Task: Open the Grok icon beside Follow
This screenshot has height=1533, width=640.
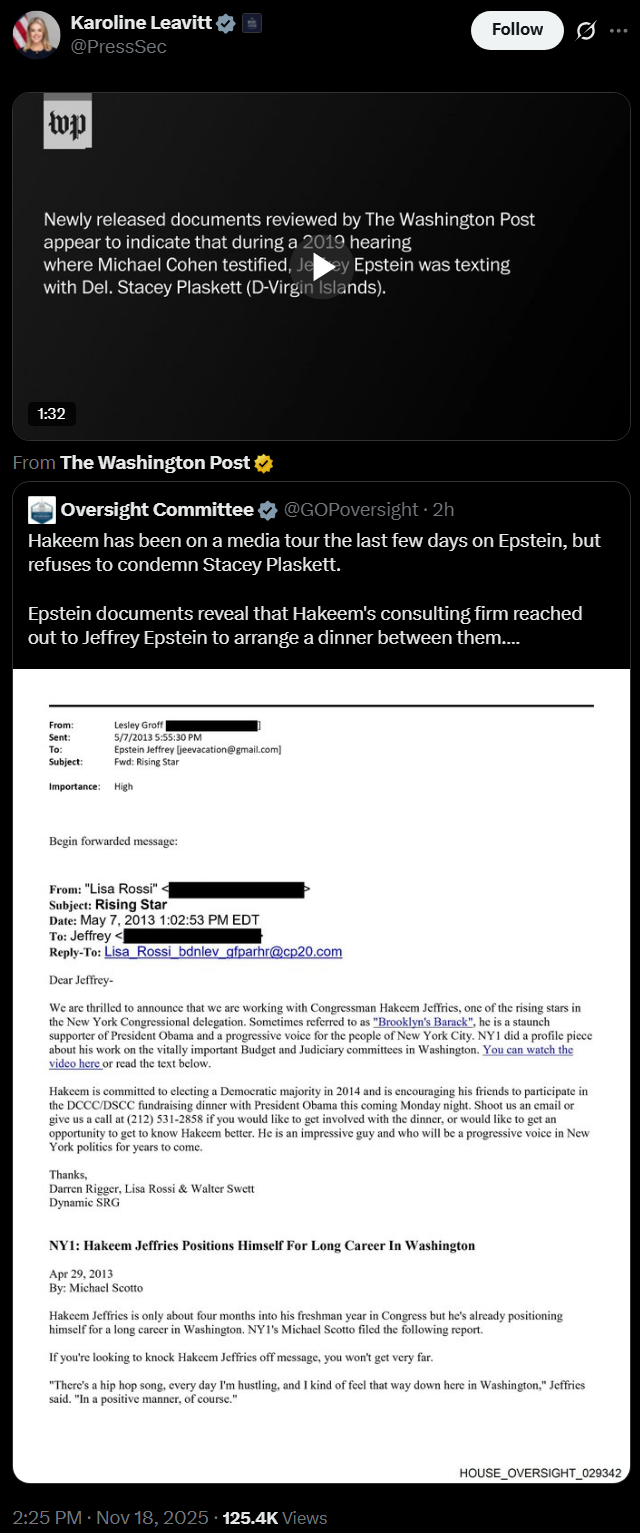Action: tap(587, 31)
